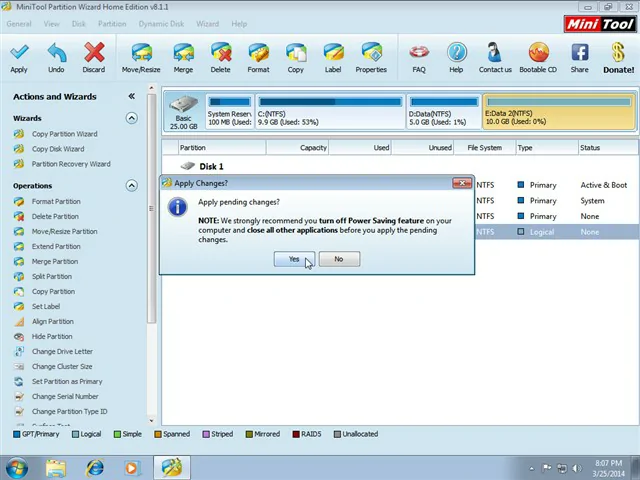Click the Merge partition icon

click(x=183, y=55)
